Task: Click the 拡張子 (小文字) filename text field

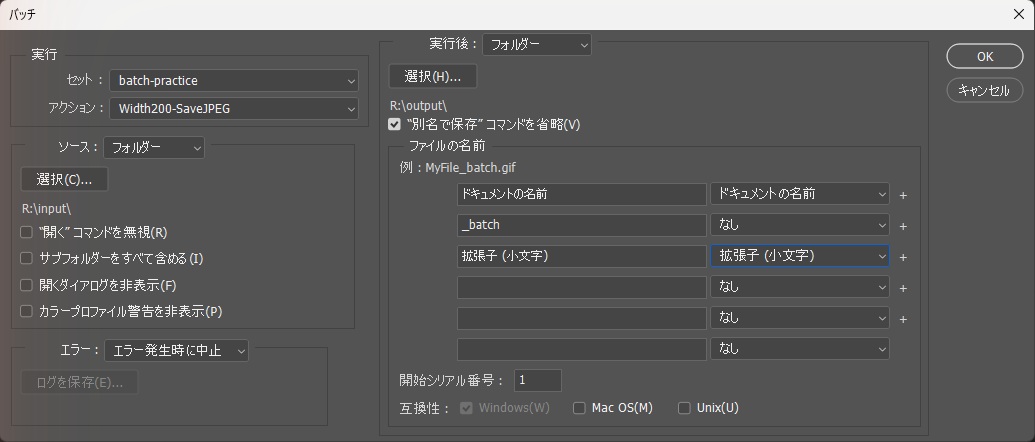Action: coord(582,256)
